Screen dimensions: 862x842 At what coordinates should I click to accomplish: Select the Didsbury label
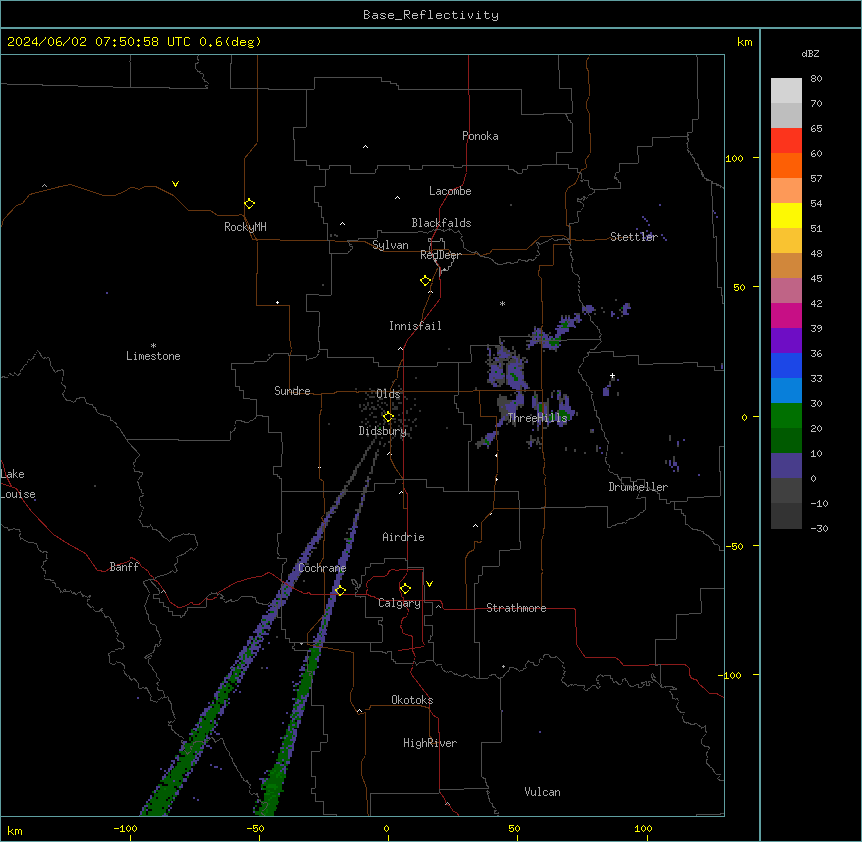tap(383, 431)
